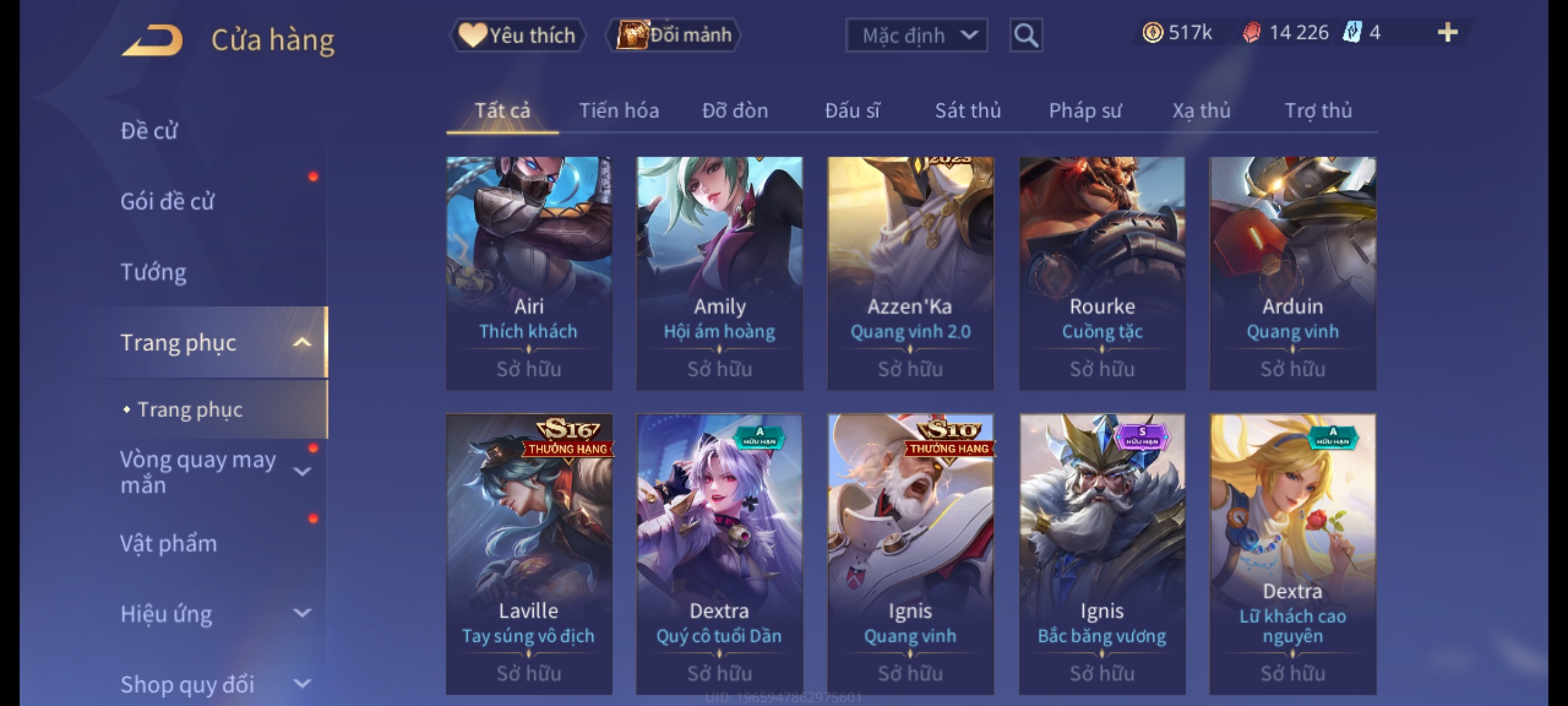Click the red ruby currency icon

pos(1251,33)
